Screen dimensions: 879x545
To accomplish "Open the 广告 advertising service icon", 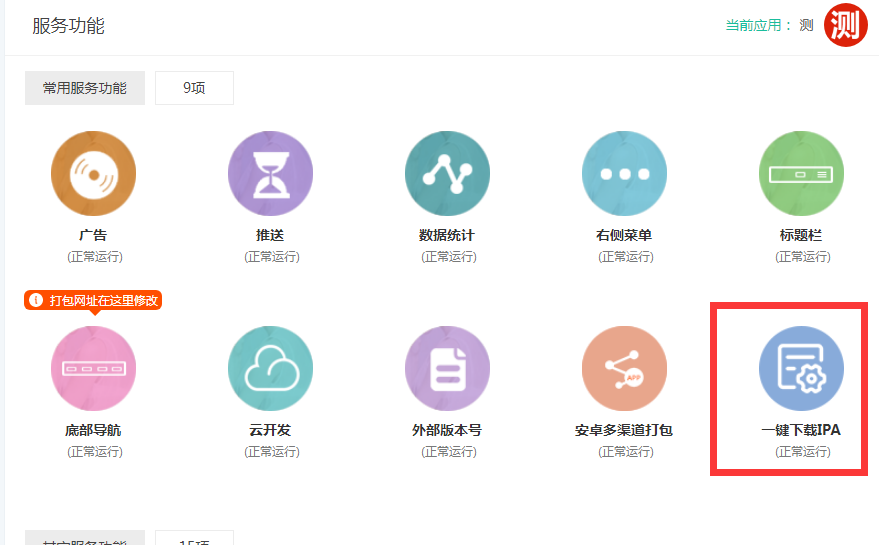I will click(x=93, y=174).
